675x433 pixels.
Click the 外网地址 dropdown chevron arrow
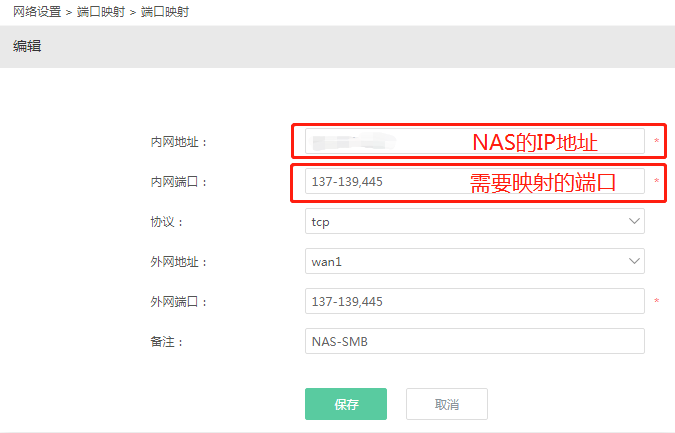(633, 261)
